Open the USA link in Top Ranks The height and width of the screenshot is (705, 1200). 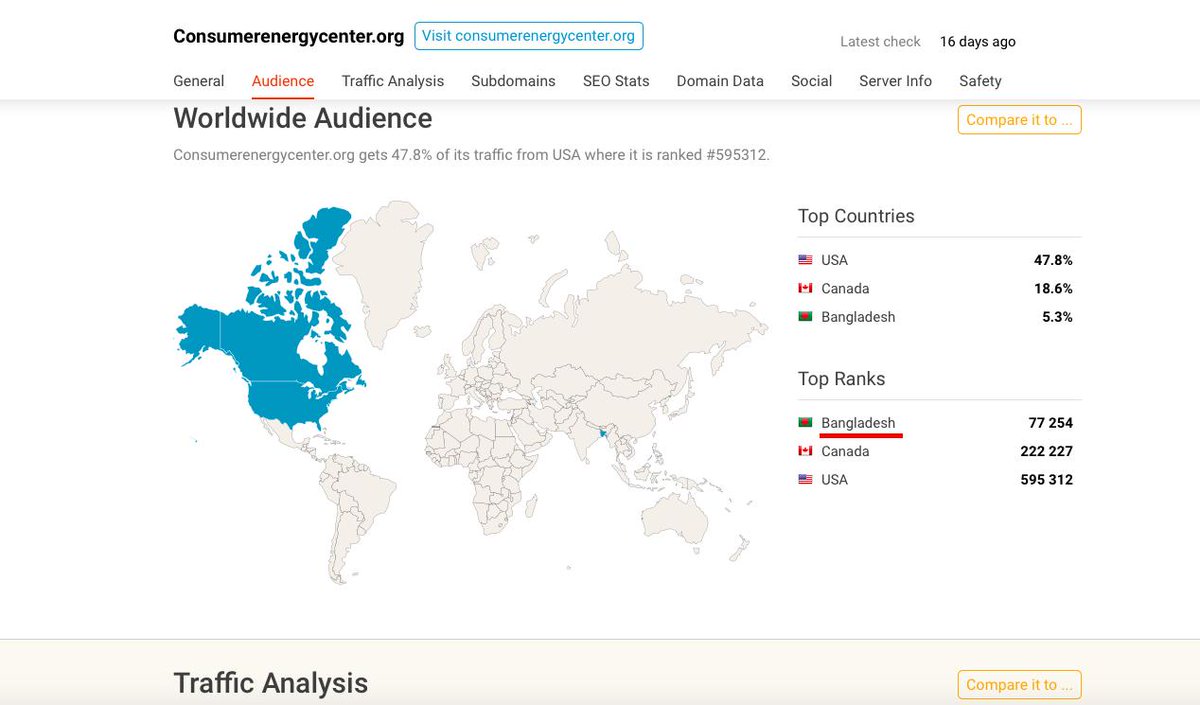pos(834,480)
